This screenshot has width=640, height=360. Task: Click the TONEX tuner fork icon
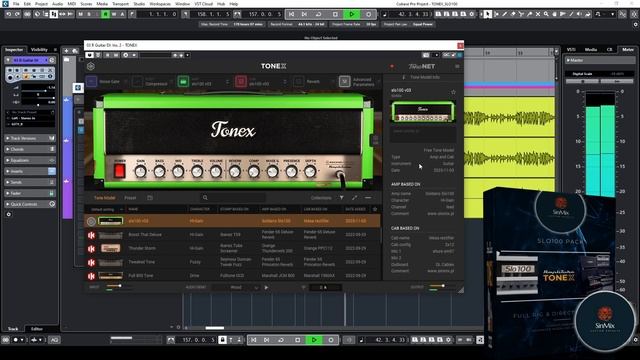[x=303, y=287]
